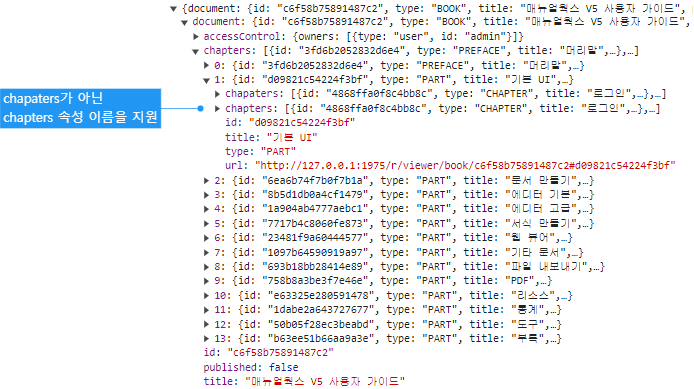Collapse chapter item 1 기본 UI

point(206,81)
